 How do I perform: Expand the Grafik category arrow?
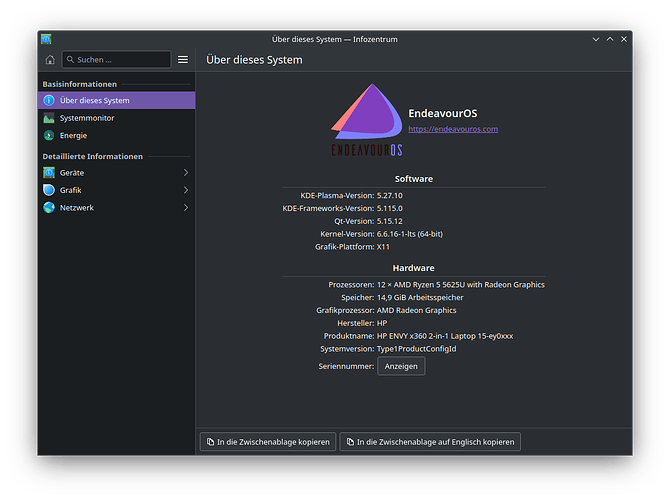click(185, 190)
